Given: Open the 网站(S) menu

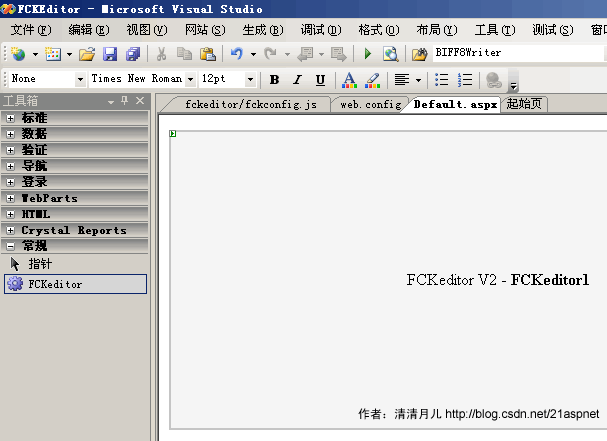Looking at the screenshot, I should (205, 30).
